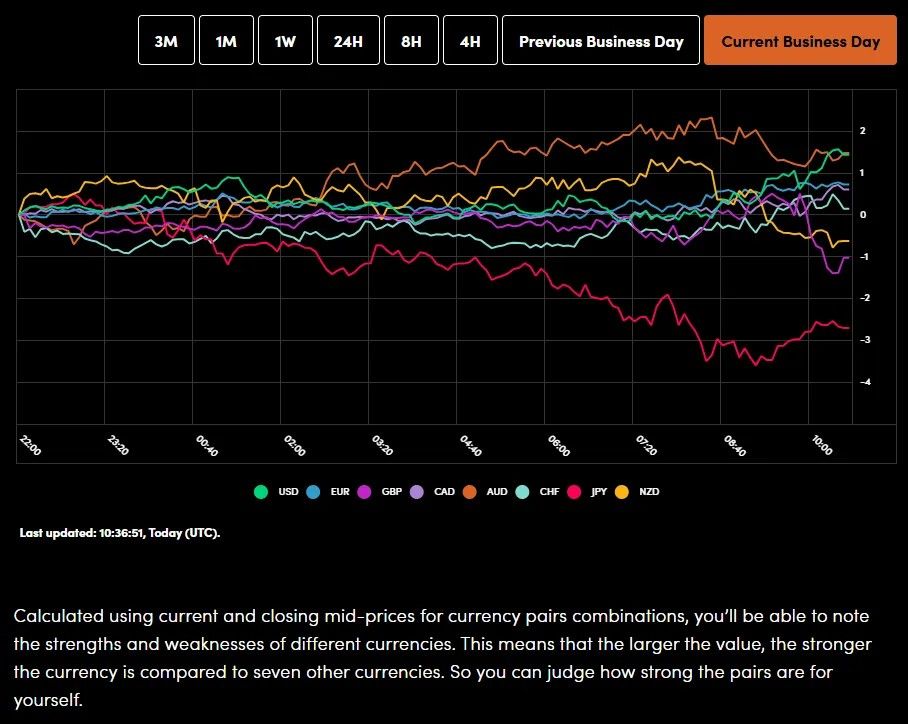This screenshot has height=724, width=908.
Task: Click the purple CAD legend dot
Action: [416, 491]
